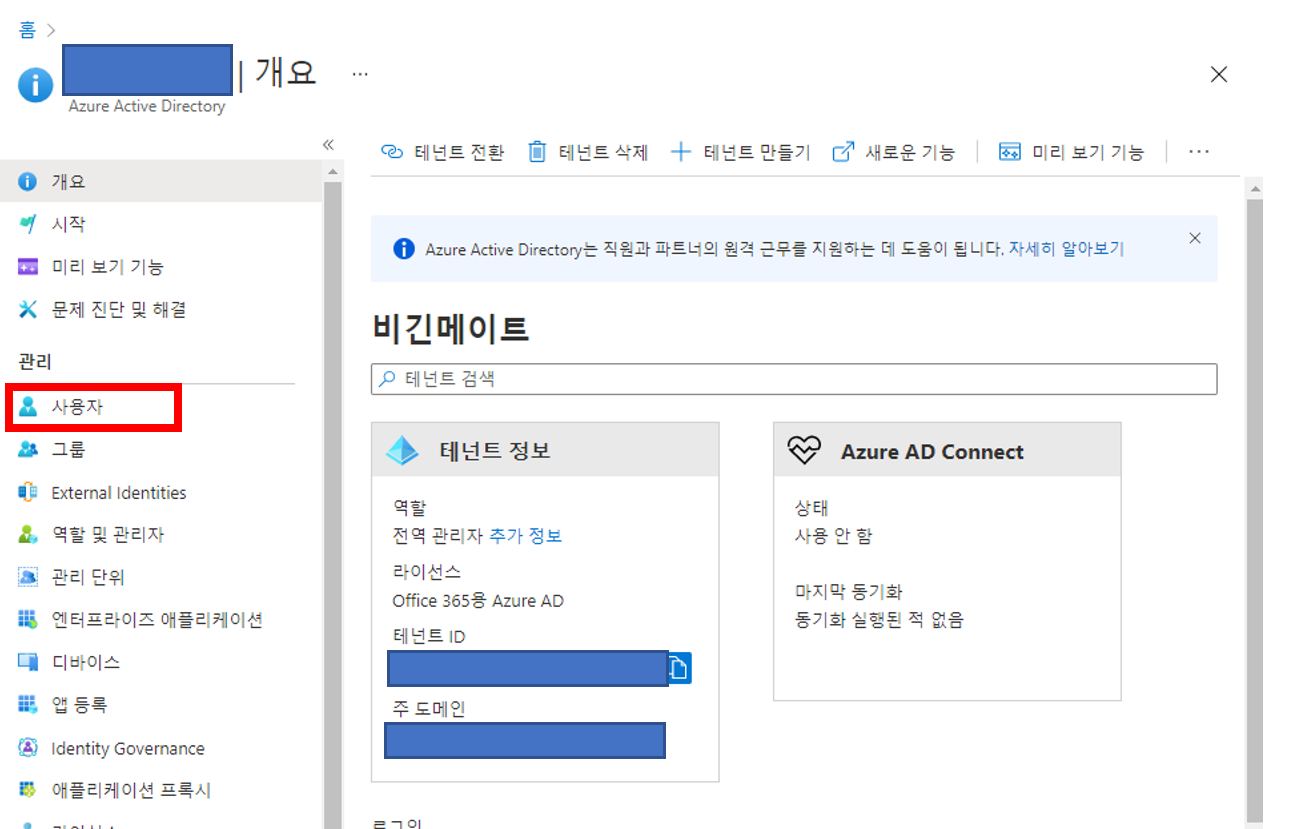
Task: Open 시작 getting started item
Action: point(160,224)
